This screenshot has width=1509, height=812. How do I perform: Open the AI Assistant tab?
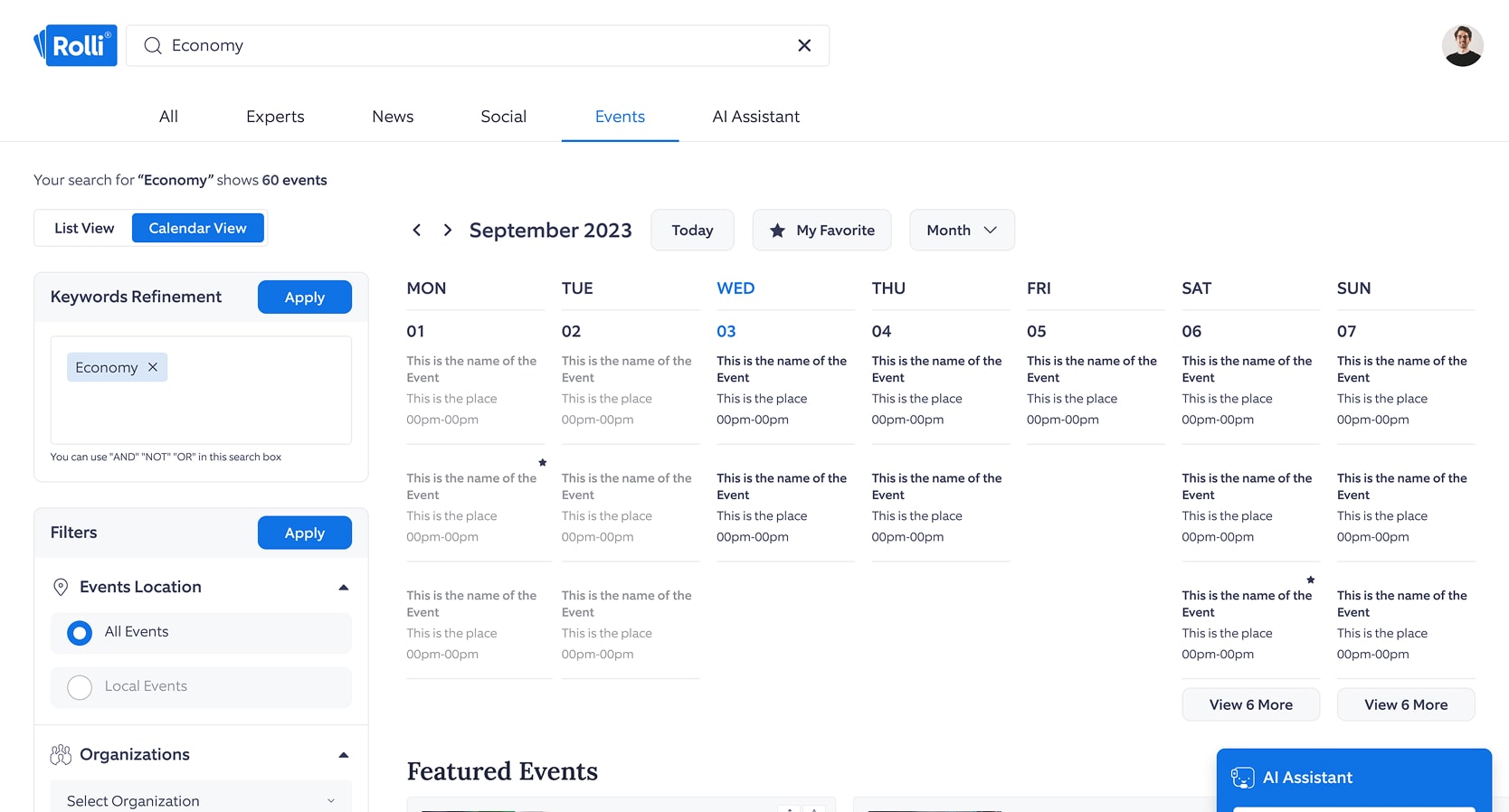pos(756,117)
